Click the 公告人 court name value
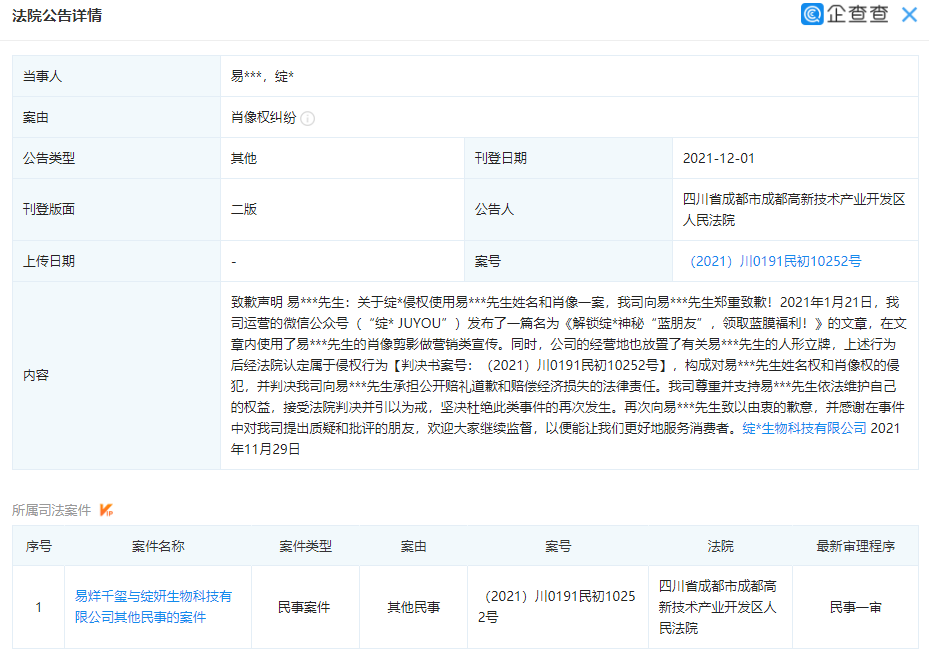Image resolution: width=929 pixels, height=652 pixels. pos(793,209)
